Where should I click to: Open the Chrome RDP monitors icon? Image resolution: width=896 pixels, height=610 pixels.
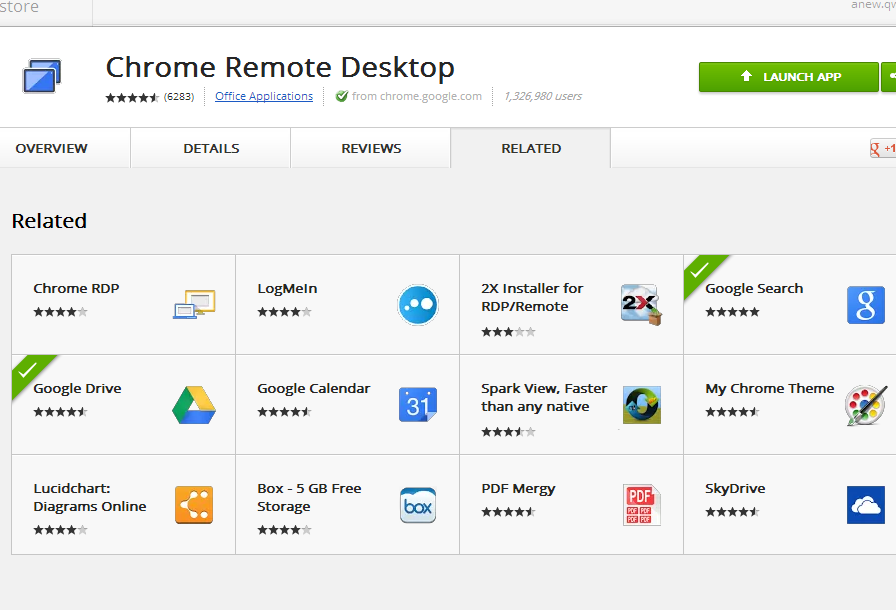(194, 304)
